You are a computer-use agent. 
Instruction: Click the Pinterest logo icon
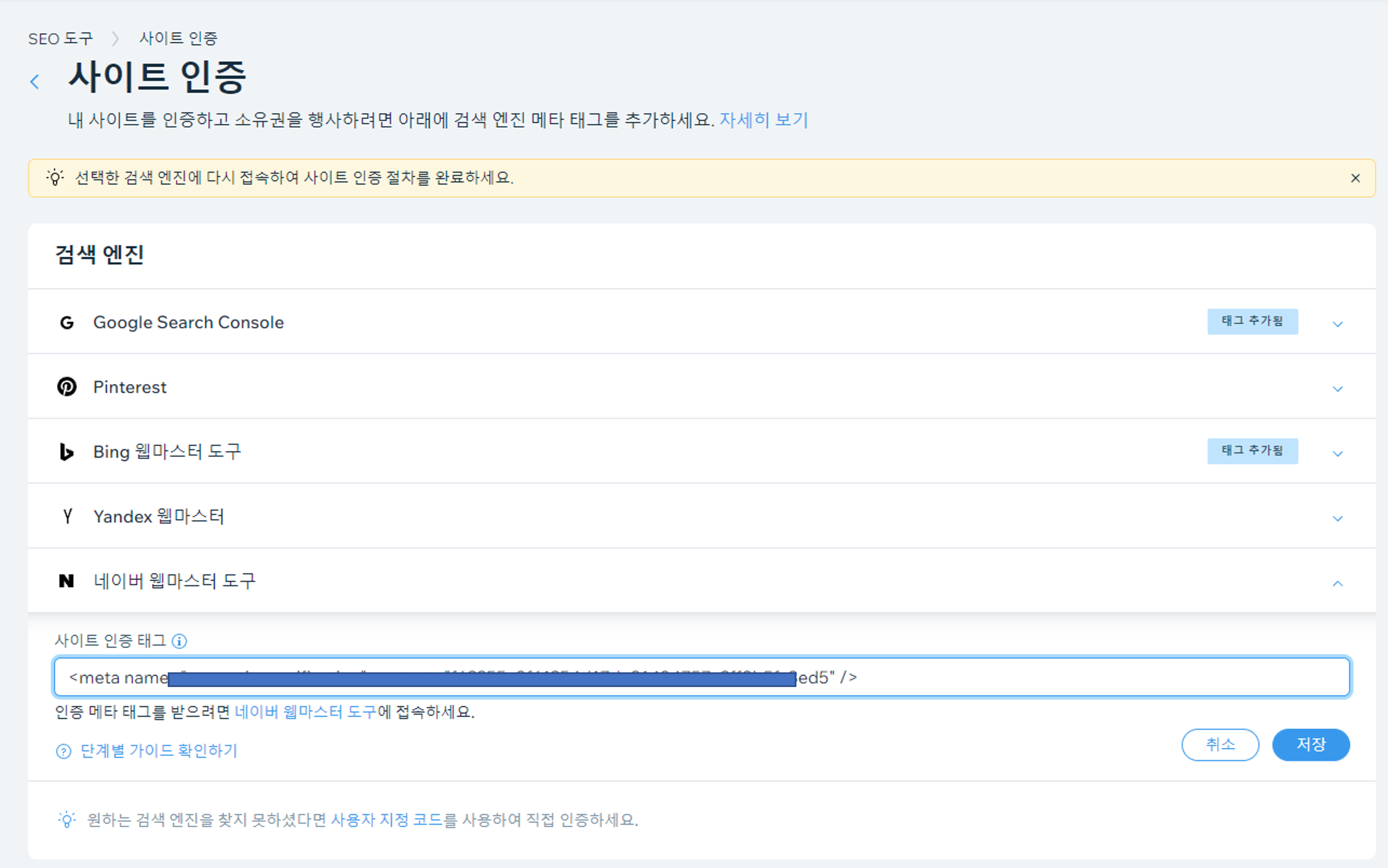coord(67,387)
